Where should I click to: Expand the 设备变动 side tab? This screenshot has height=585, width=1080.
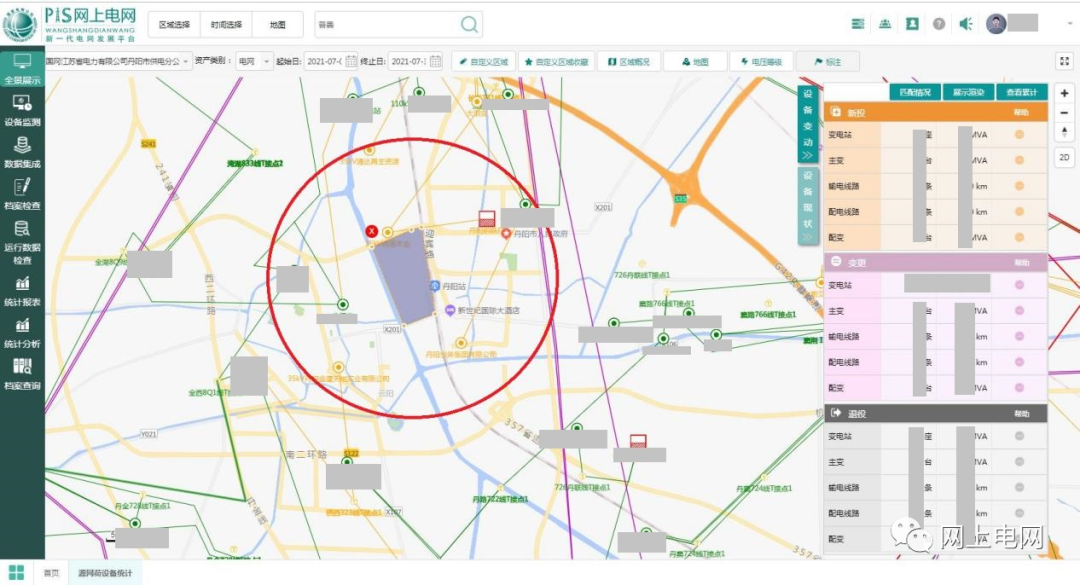click(807, 125)
